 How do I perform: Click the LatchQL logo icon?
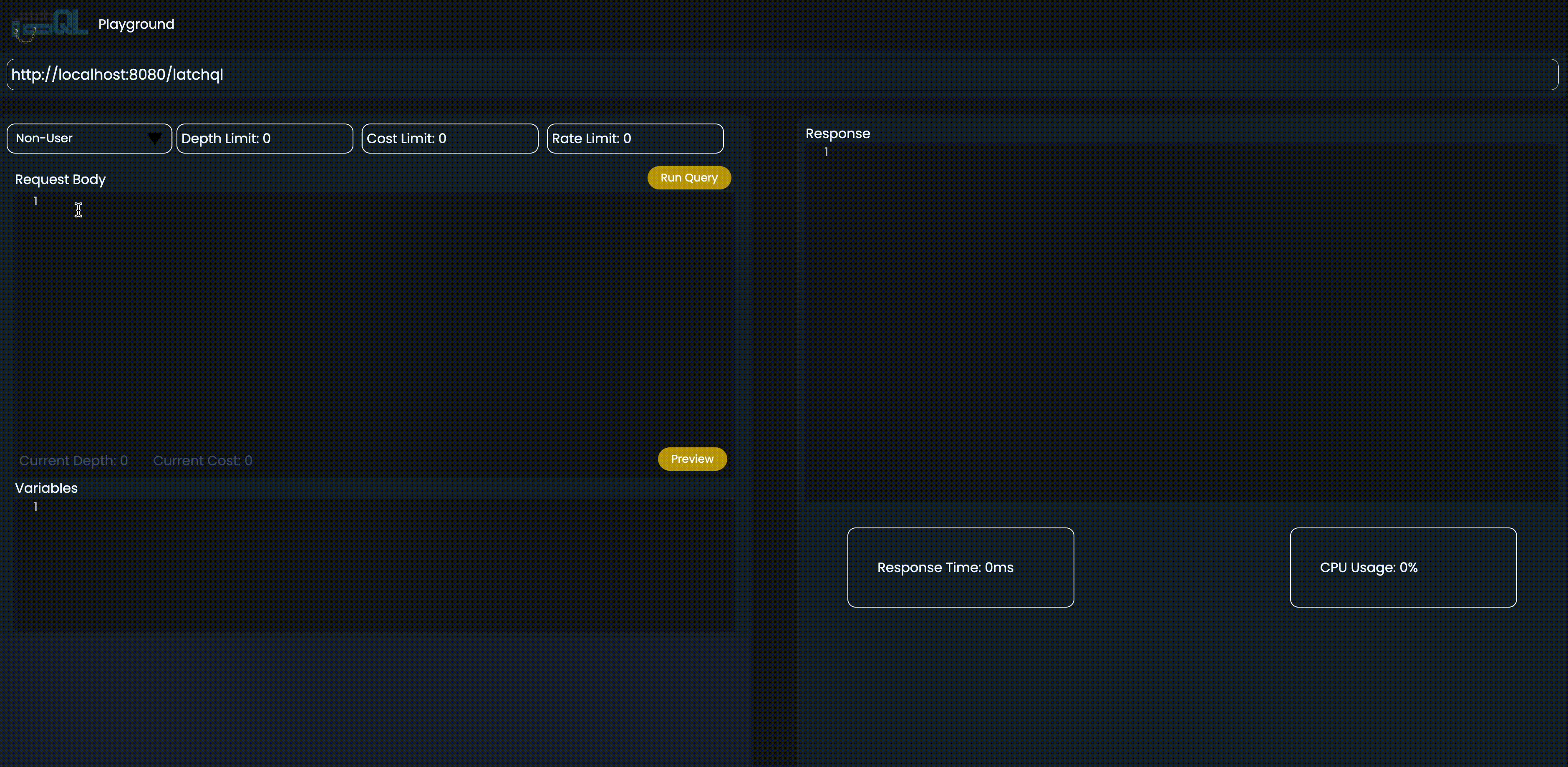[x=50, y=24]
